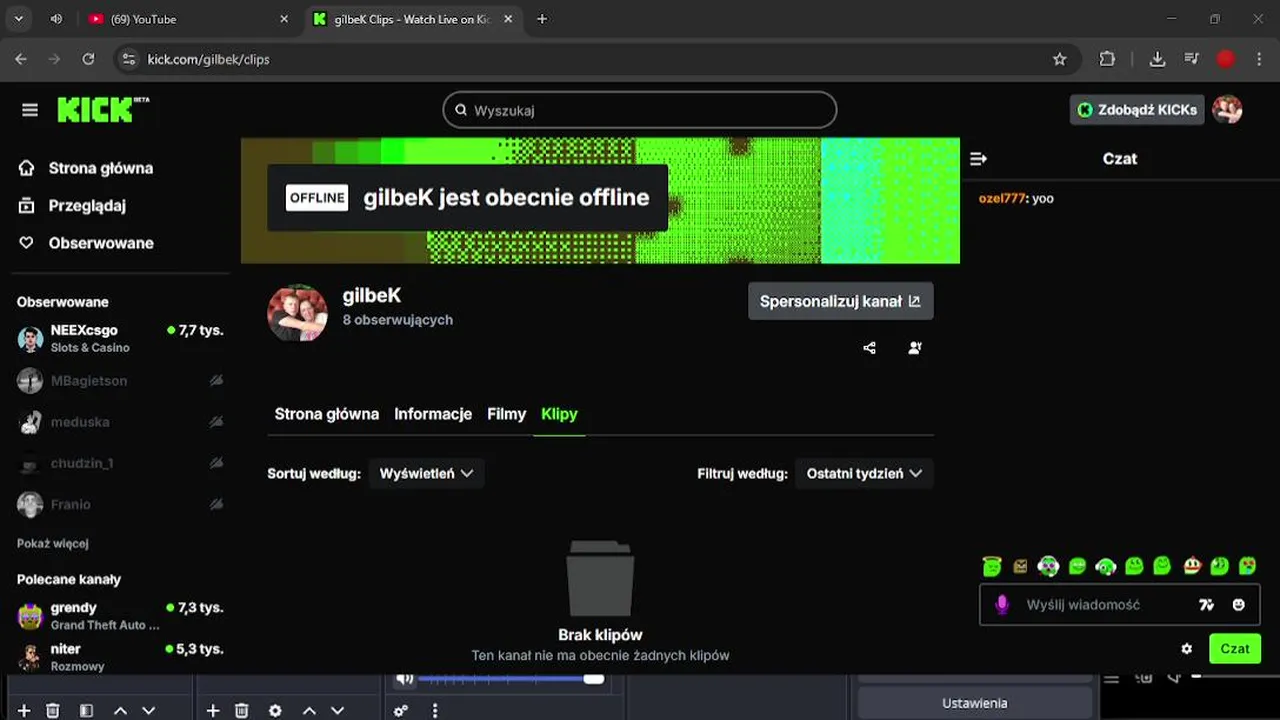Image resolution: width=1280 pixels, height=720 pixels.
Task: Bookmark this page with the star icon
Action: pos(1060,59)
